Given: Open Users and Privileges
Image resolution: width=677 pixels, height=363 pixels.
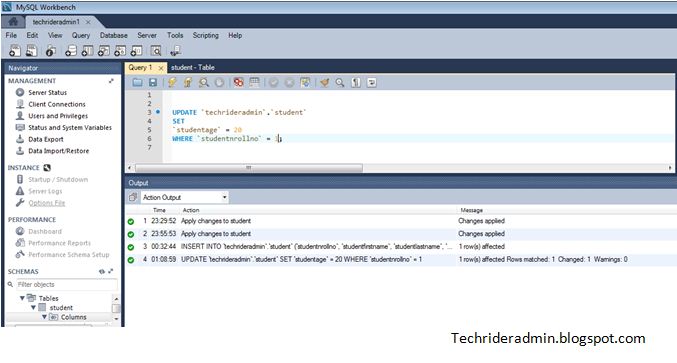Looking at the screenshot, I should [x=58, y=116].
